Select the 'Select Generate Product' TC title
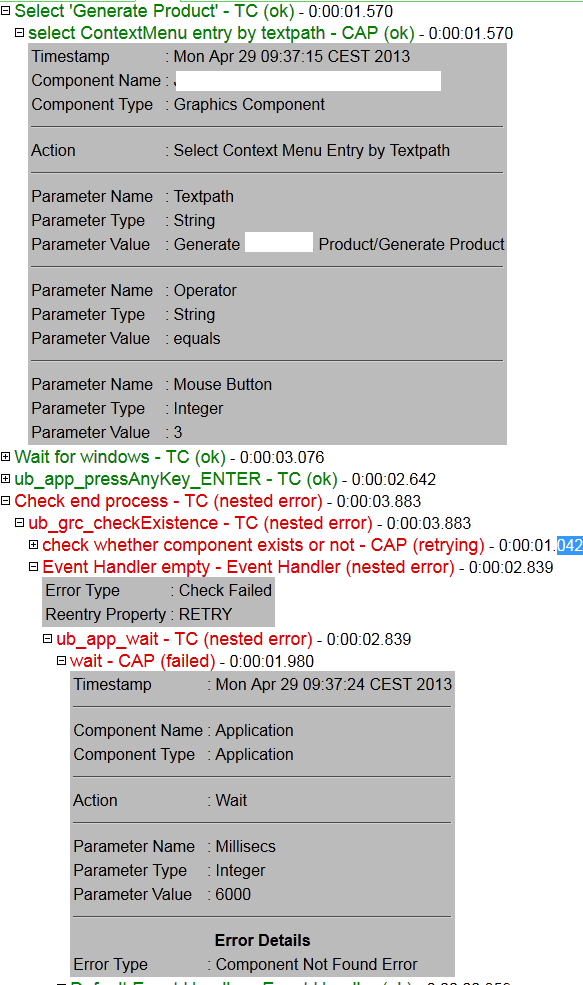This screenshot has width=583, height=985. [x=155, y=11]
